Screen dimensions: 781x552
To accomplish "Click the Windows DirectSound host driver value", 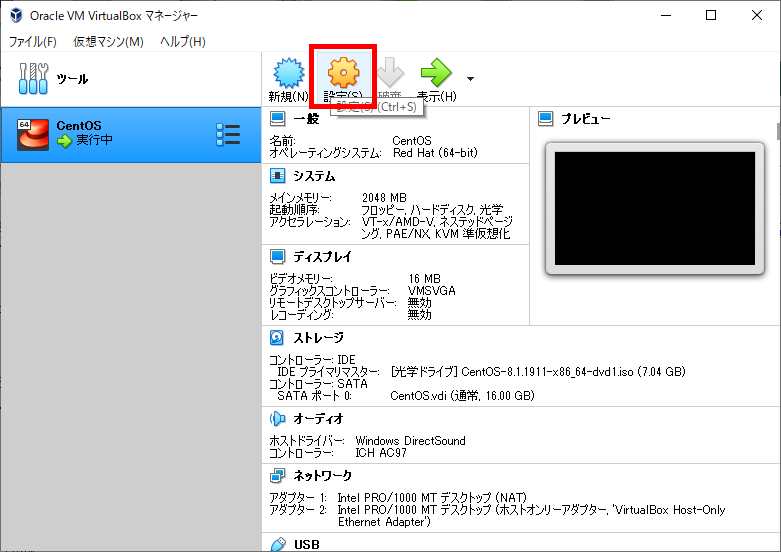I will coord(410,441).
